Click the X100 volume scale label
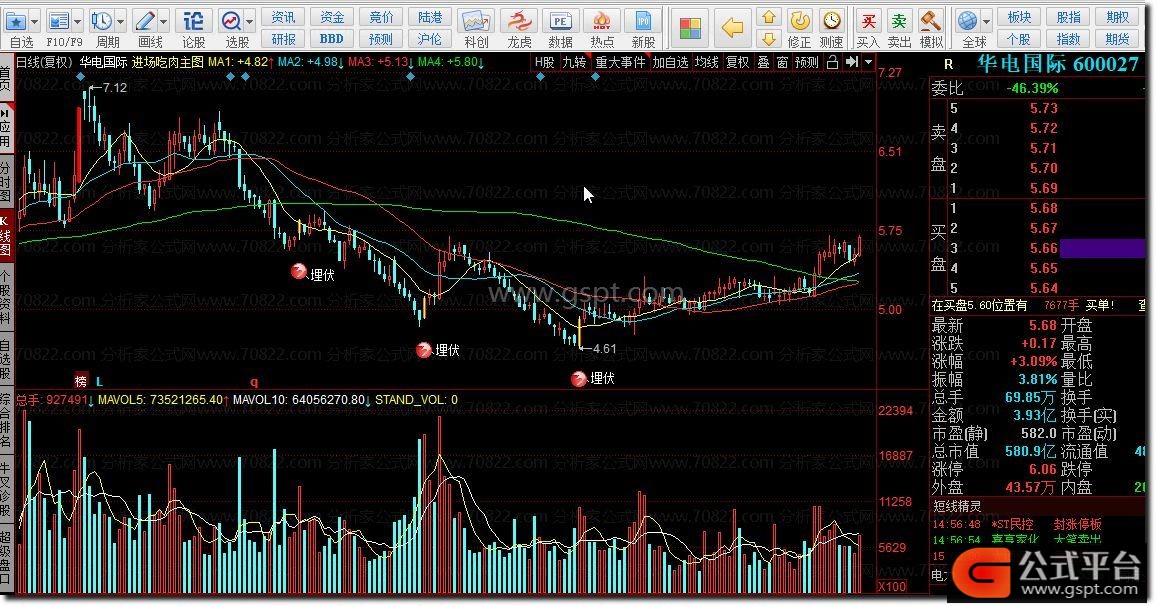Image resolution: width=1157 pixels, height=606 pixels. tap(892, 587)
